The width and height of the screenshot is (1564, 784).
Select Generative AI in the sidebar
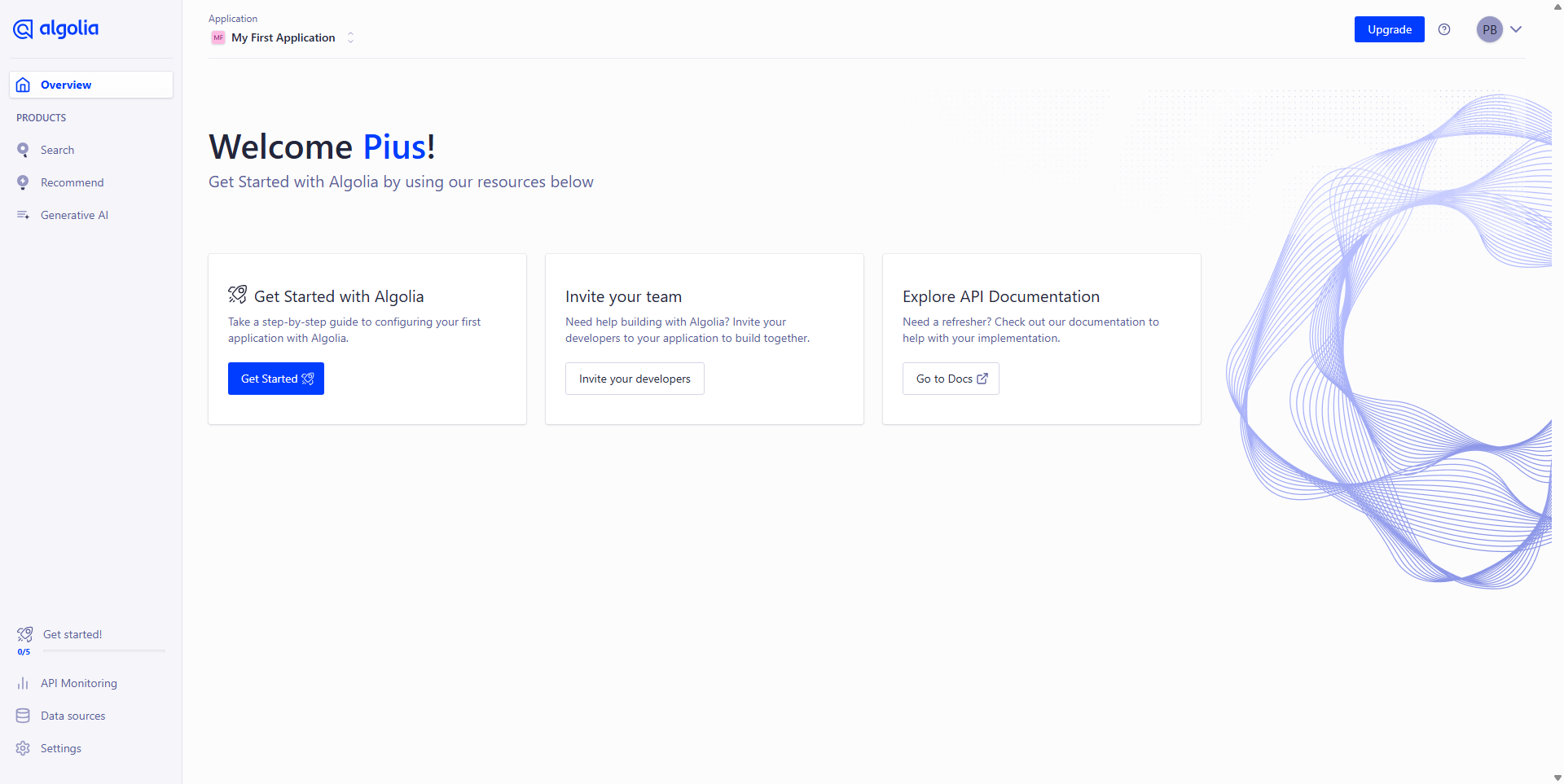[74, 215]
